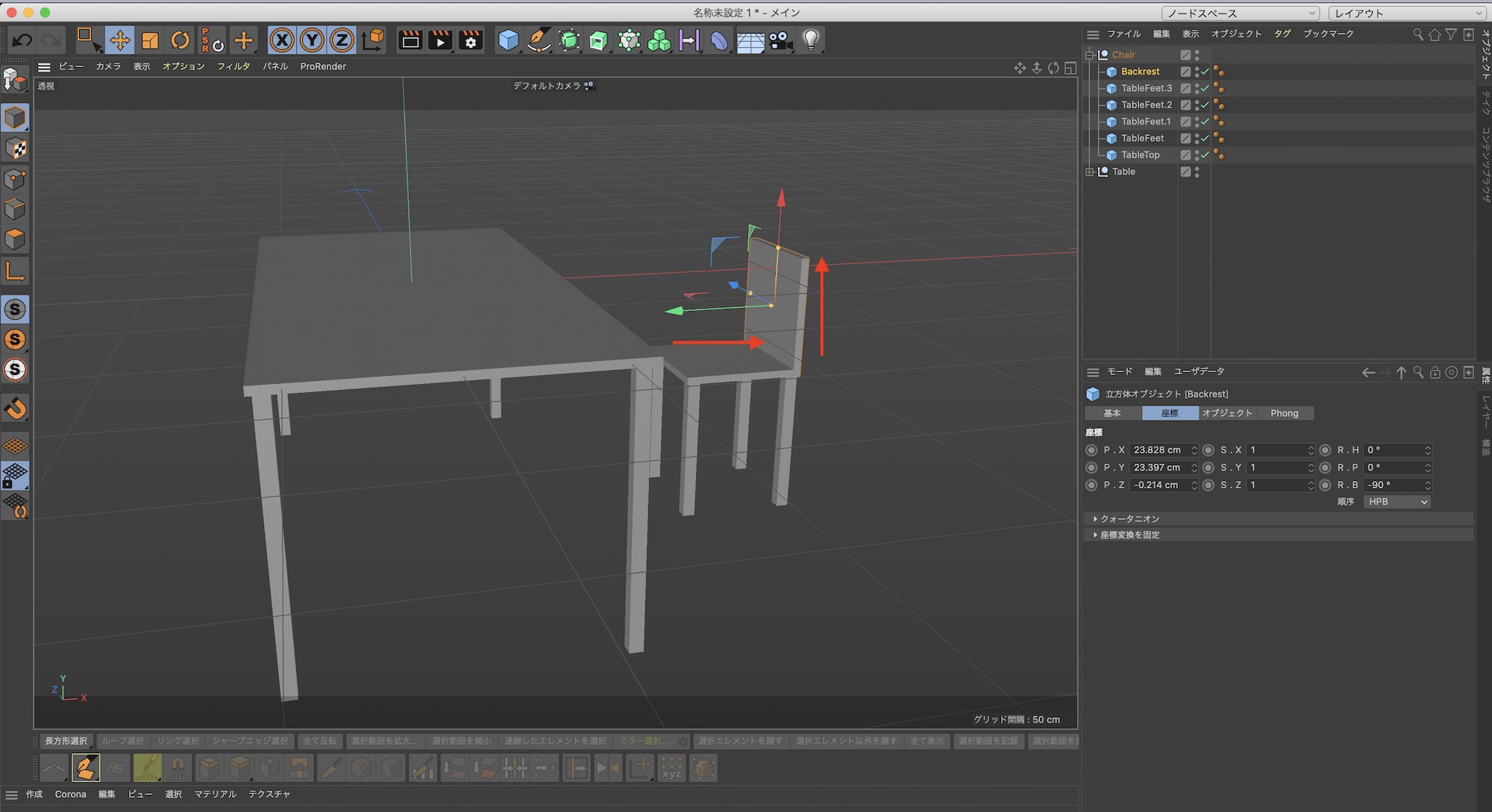Add a light object with bulb icon
1492x812 pixels.
[811, 40]
